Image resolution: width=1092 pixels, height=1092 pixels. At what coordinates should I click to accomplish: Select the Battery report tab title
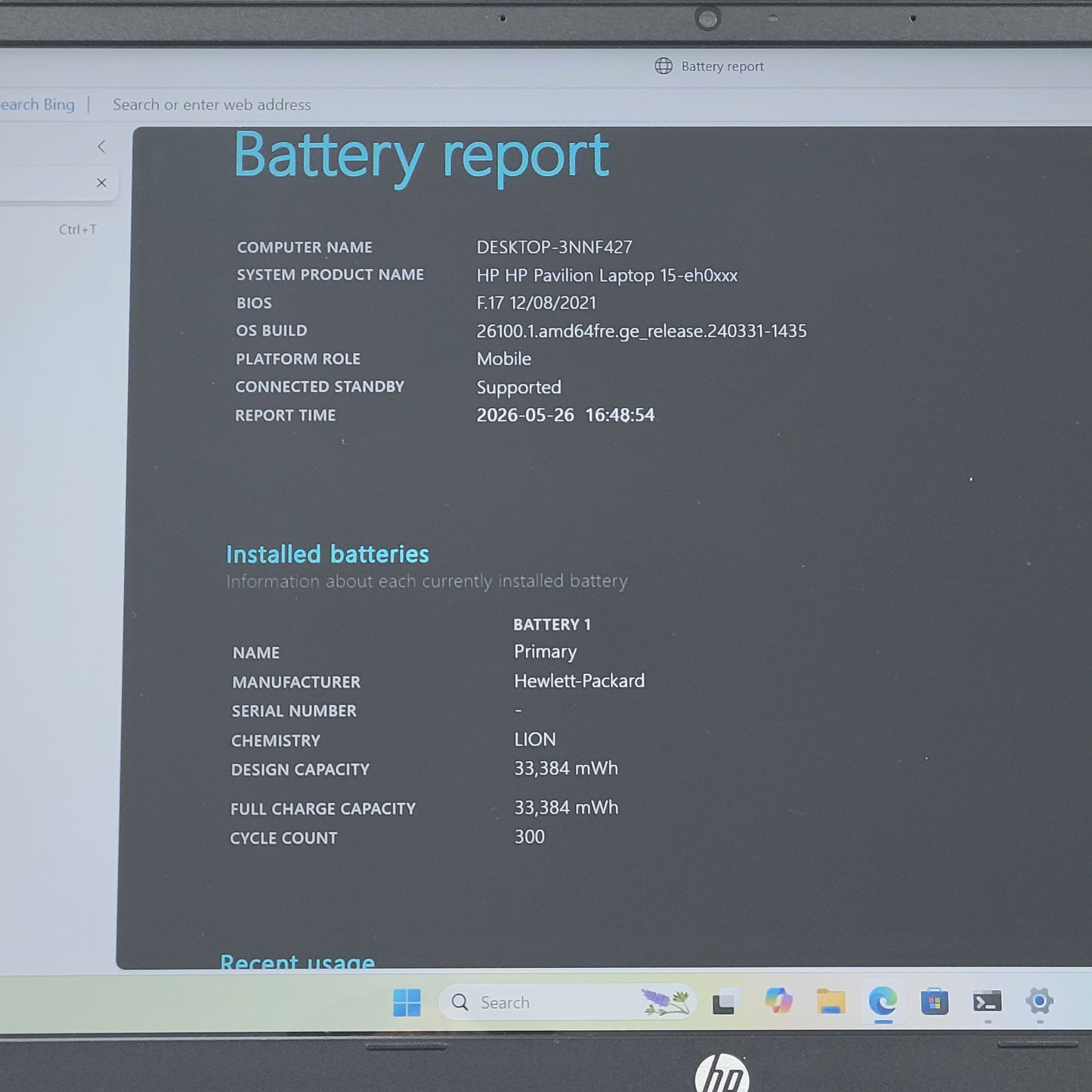(722, 67)
